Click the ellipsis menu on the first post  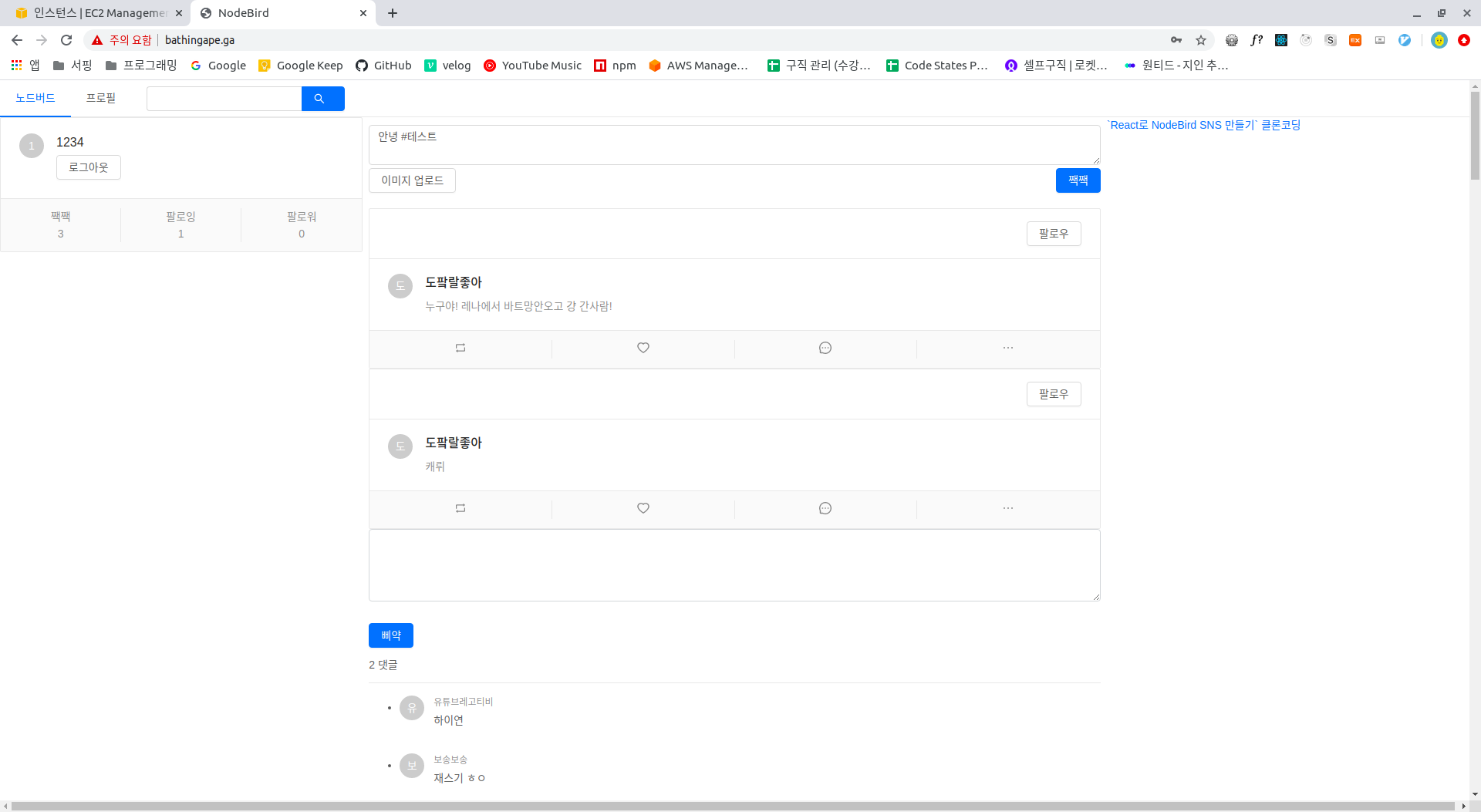pyautogui.click(x=1007, y=348)
